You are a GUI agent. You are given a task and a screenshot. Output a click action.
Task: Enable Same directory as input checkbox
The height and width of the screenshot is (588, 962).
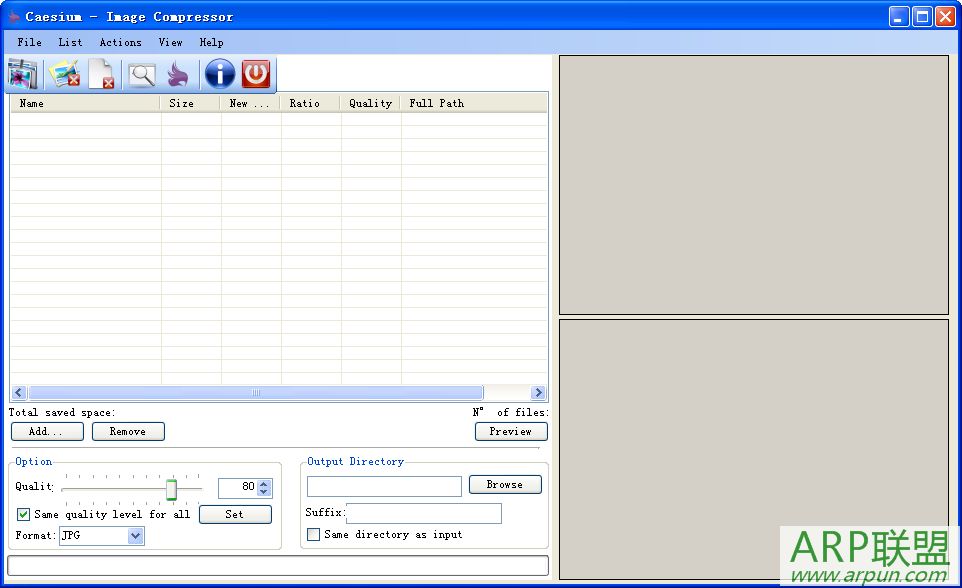314,535
